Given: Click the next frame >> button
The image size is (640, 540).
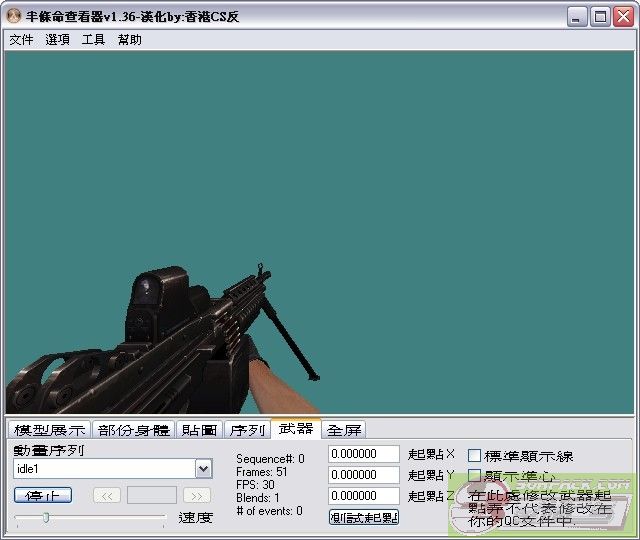Looking at the screenshot, I should pos(197,495).
